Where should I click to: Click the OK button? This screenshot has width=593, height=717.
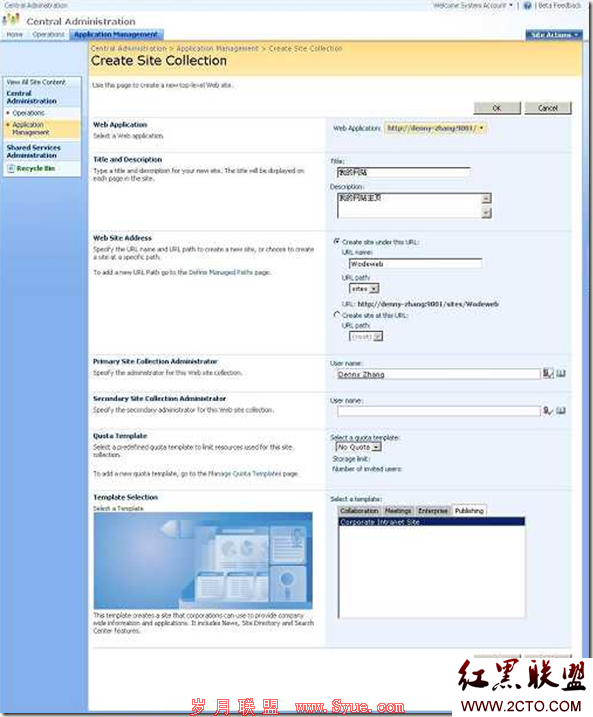pos(497,108)
